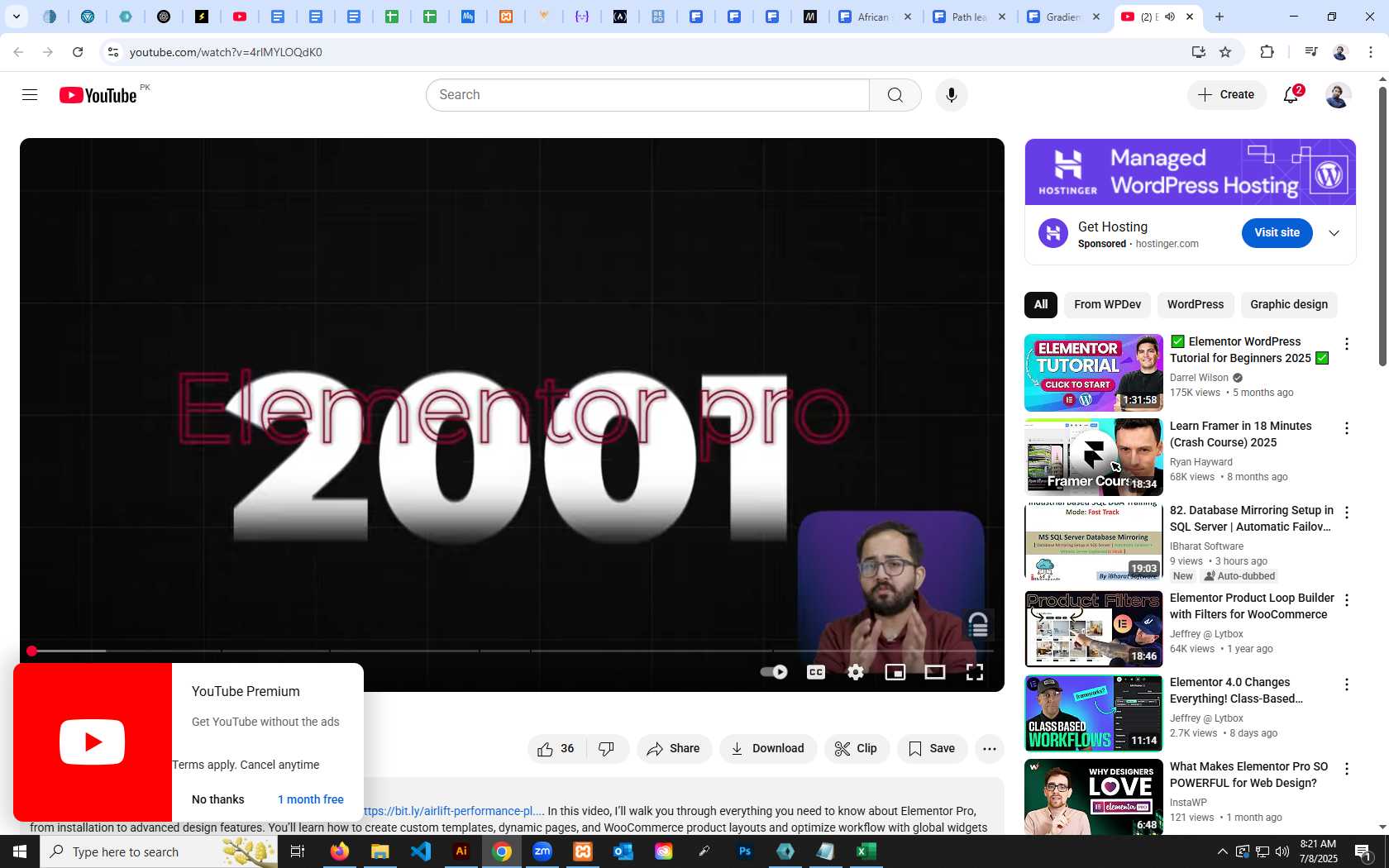Open Visual Studio Code from taskbar
Viewport: 1389px width, 868px height.
421,851
